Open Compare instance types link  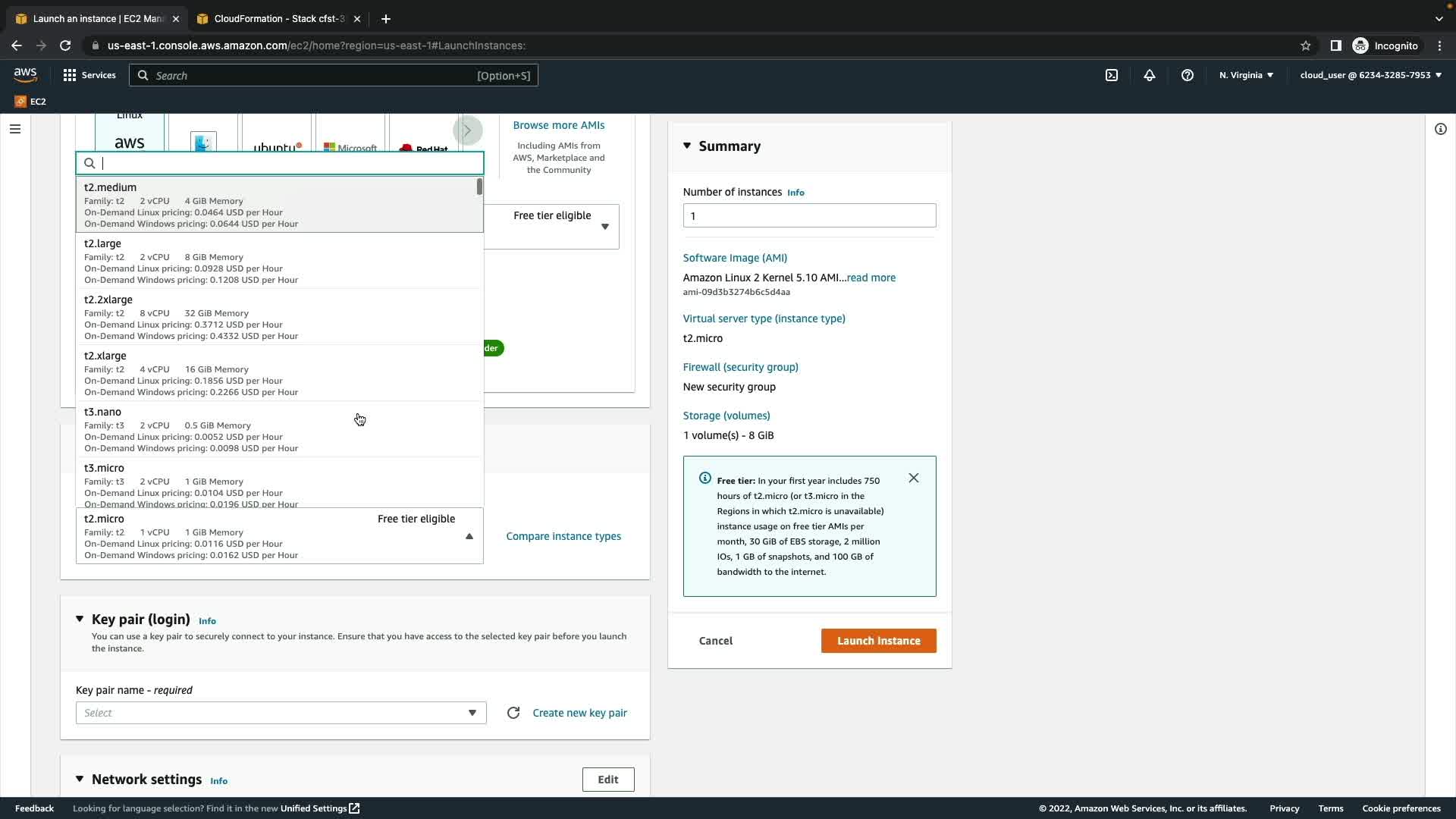point(563,536)
